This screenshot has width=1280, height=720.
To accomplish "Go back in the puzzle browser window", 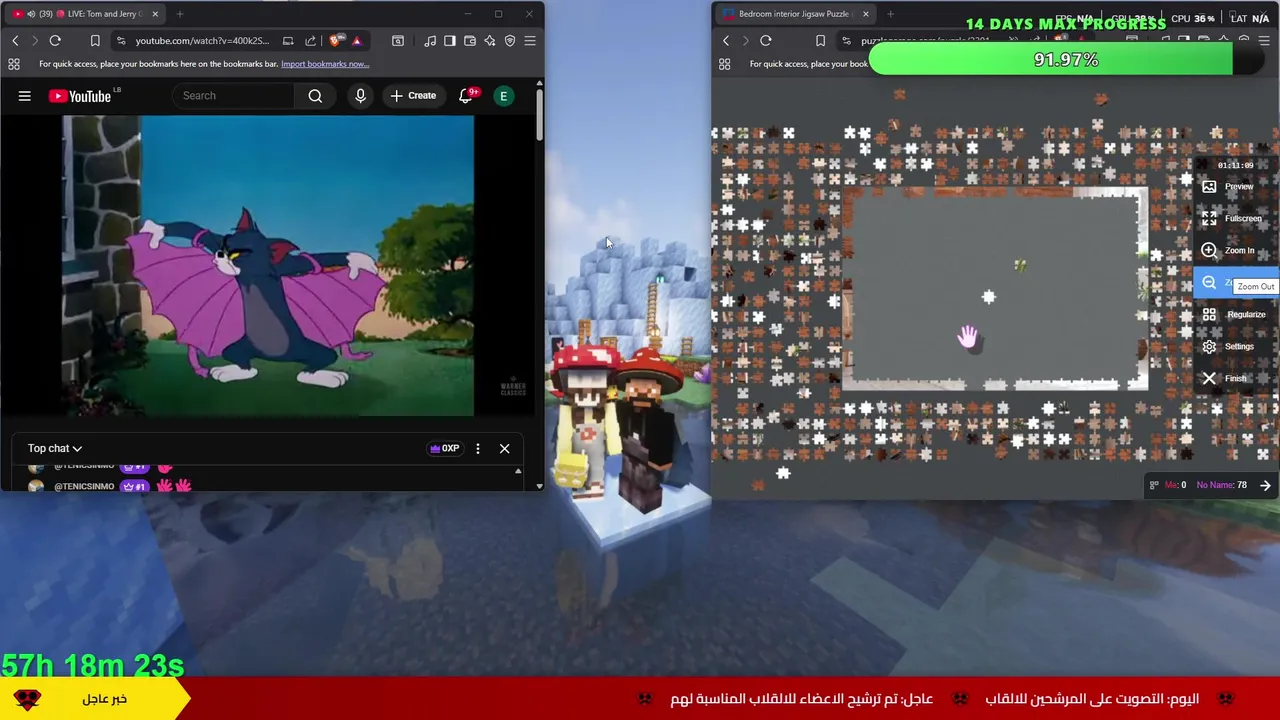I will (x=726, y=41).
